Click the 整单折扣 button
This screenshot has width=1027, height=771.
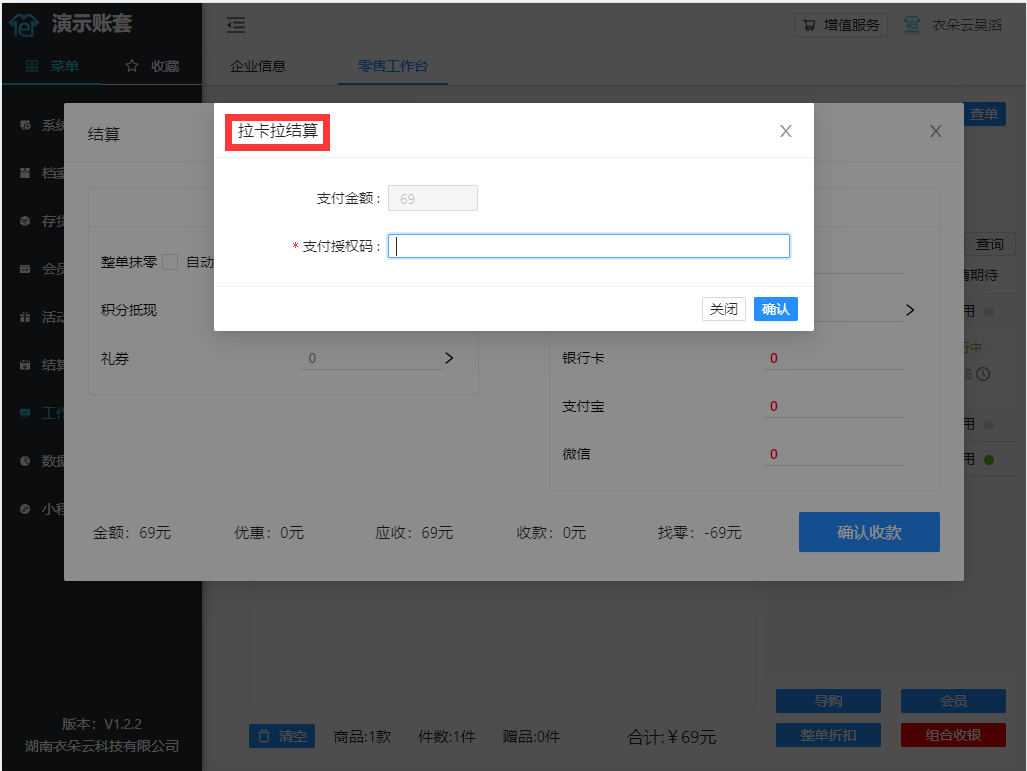[829, 735]
